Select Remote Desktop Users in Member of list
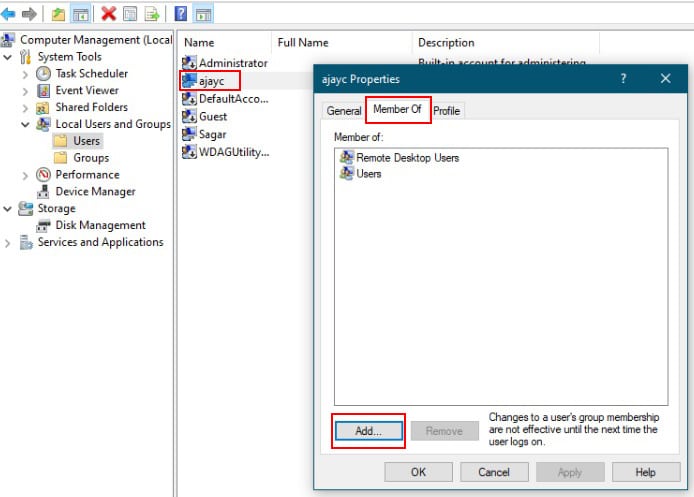694x497 pixels. tap(400, 158)
